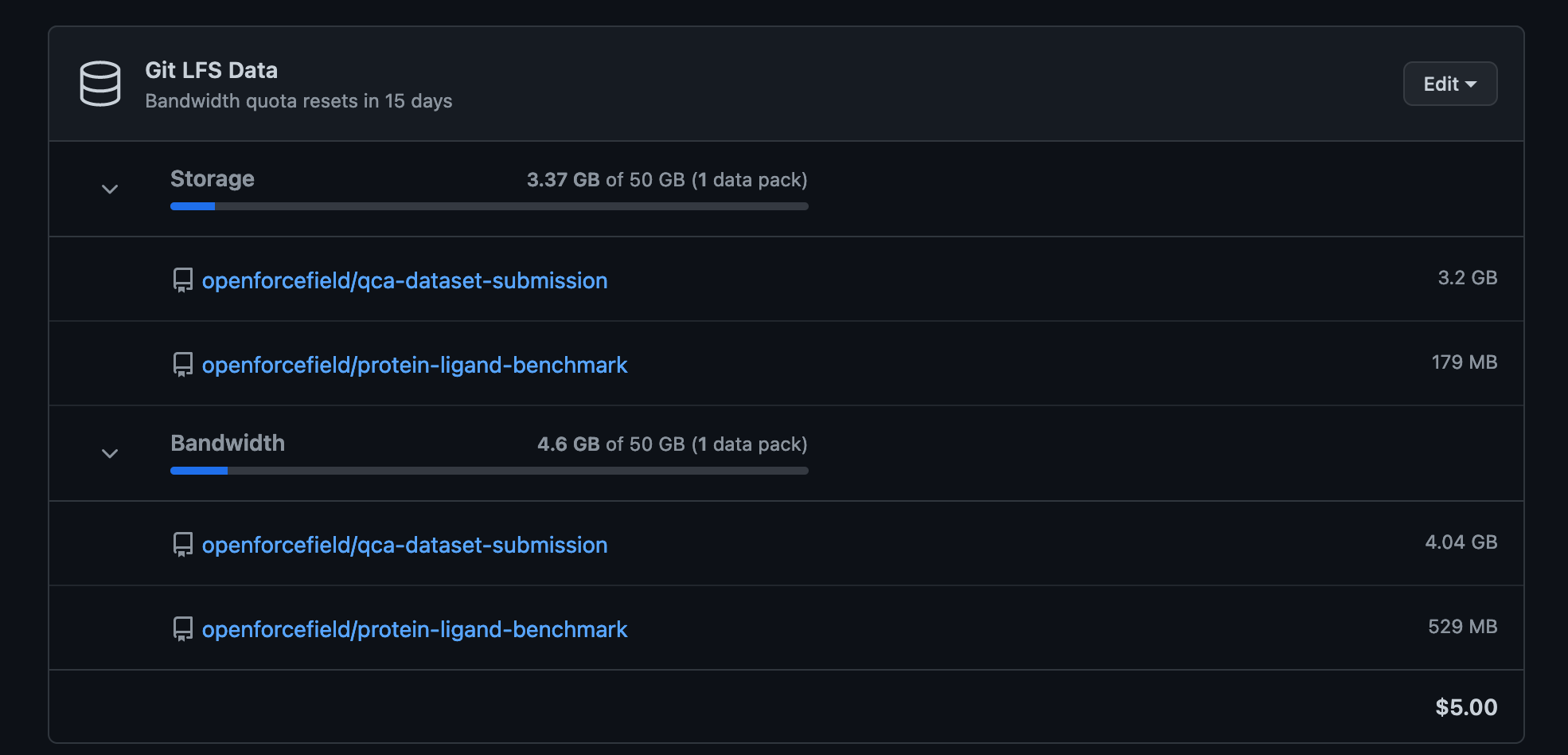The image size is (1568, 755).
Task: Click the Storage usage progress bar
Action: [488, 205]
